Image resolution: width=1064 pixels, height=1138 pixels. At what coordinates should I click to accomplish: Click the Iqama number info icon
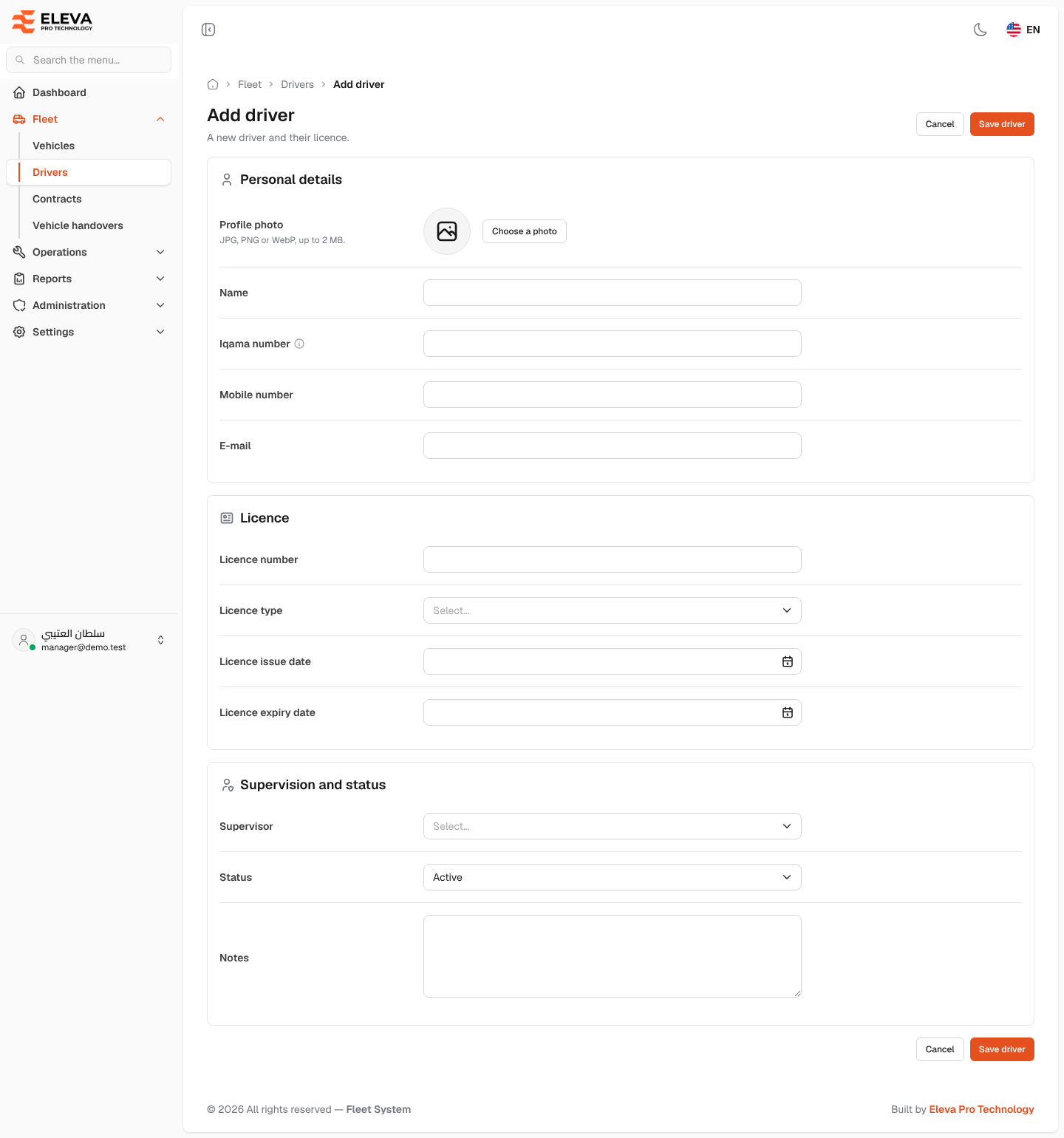(299, 344)
